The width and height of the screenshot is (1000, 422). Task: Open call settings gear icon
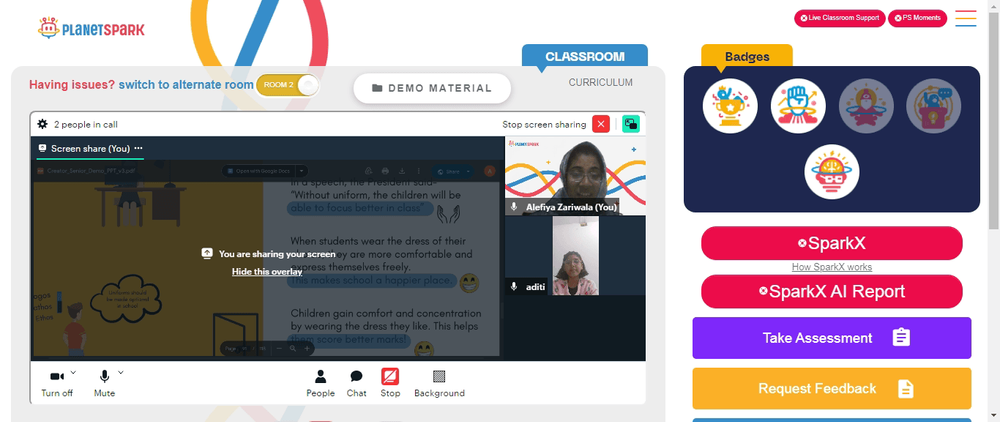click(42, 124)
